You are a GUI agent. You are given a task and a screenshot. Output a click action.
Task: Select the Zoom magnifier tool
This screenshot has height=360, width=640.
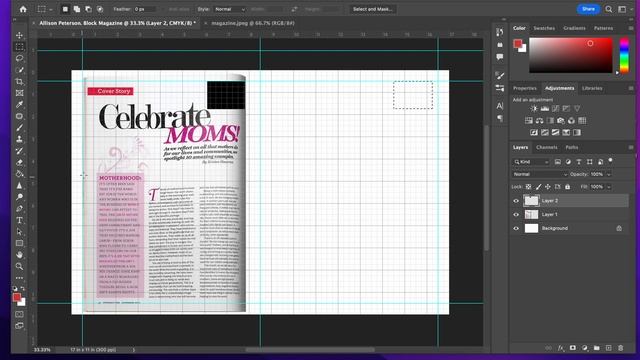[x=19, y=266]
